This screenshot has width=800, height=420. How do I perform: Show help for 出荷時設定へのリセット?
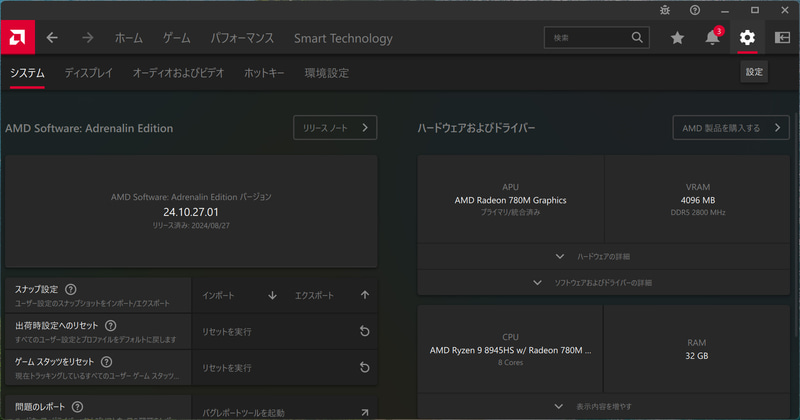pyautogui.click(x=110, y=326)
